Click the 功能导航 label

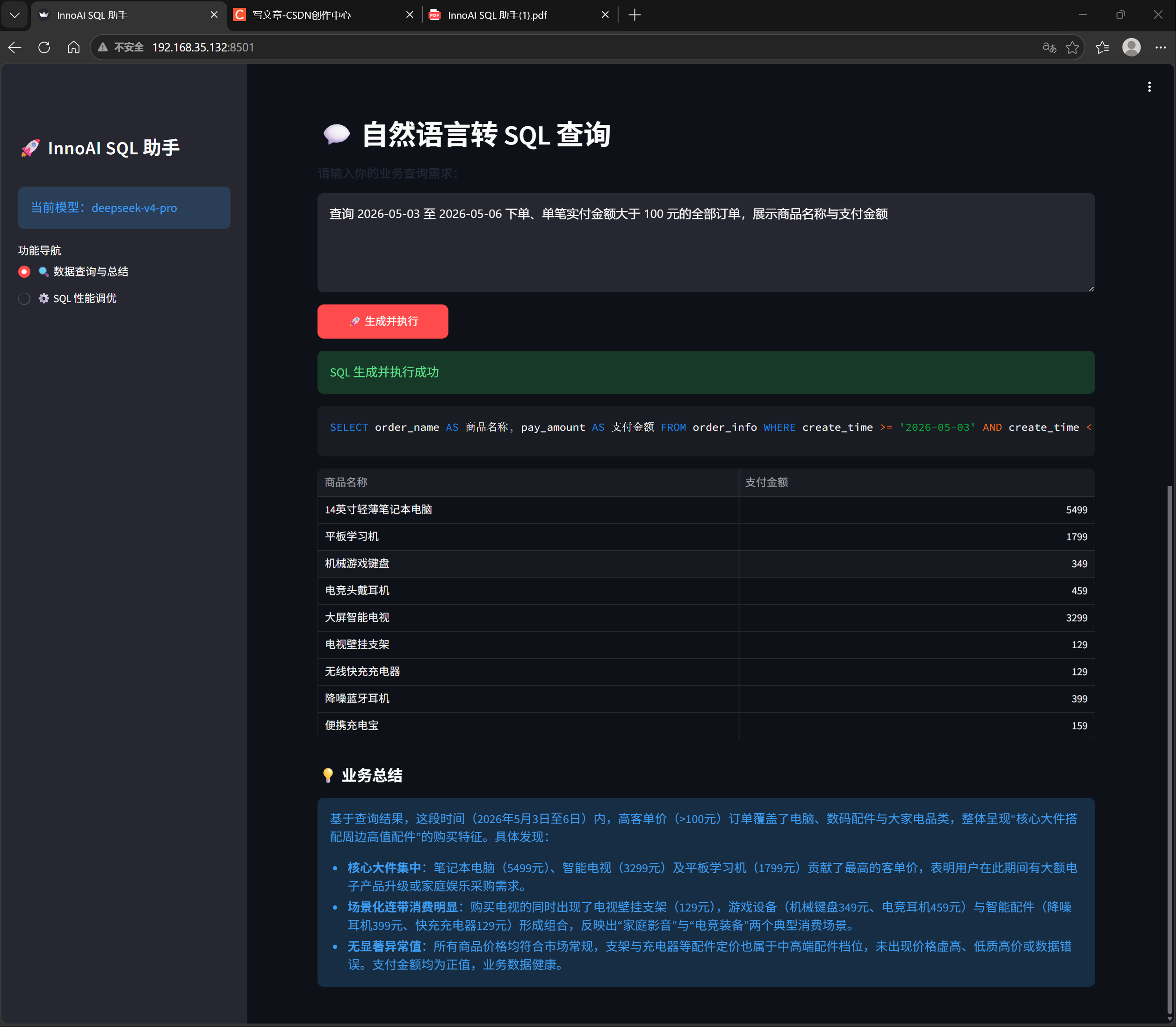tap(40, 251)
